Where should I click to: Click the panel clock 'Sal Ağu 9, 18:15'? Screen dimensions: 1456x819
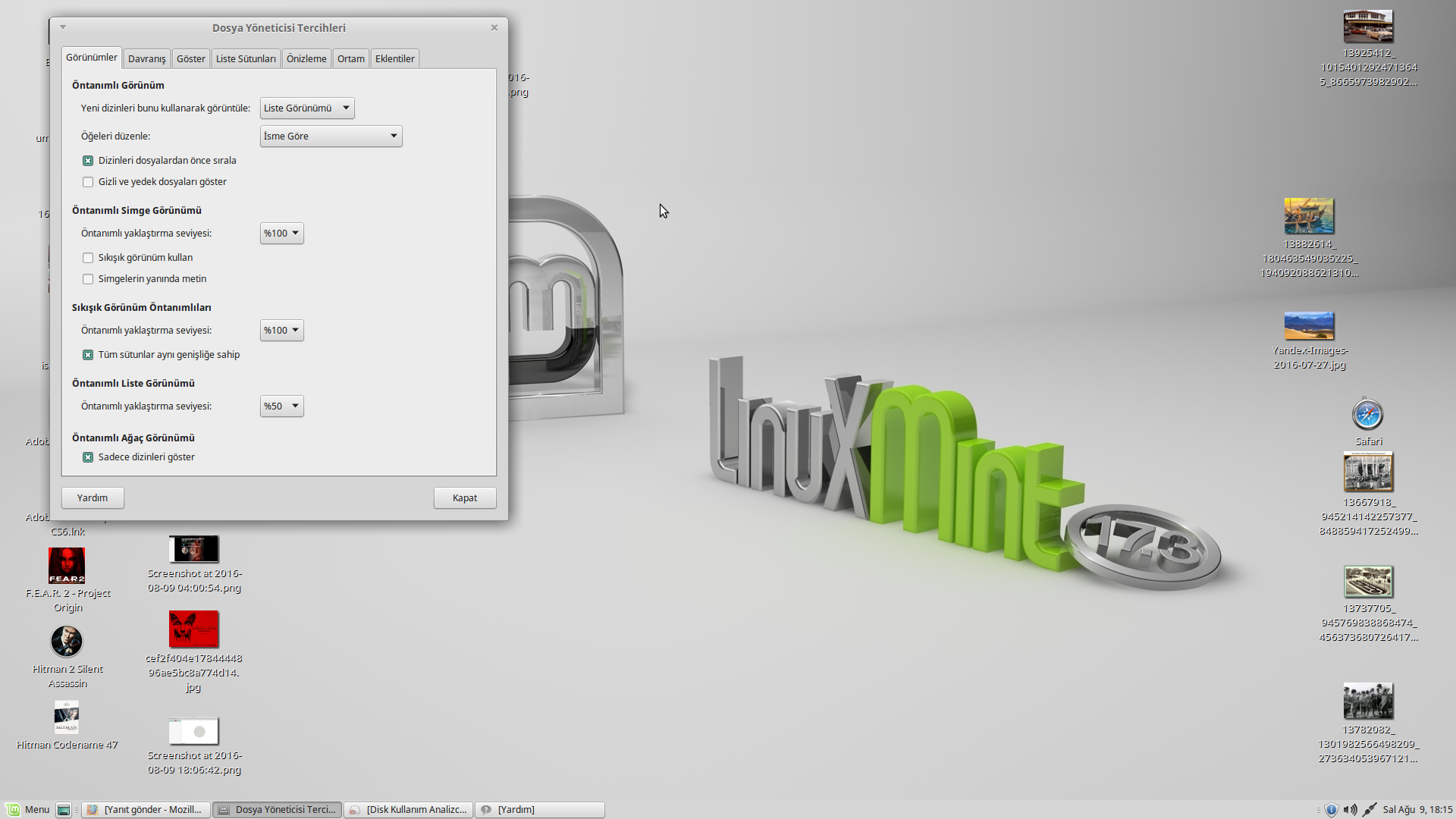click(x=1417, y=810)
